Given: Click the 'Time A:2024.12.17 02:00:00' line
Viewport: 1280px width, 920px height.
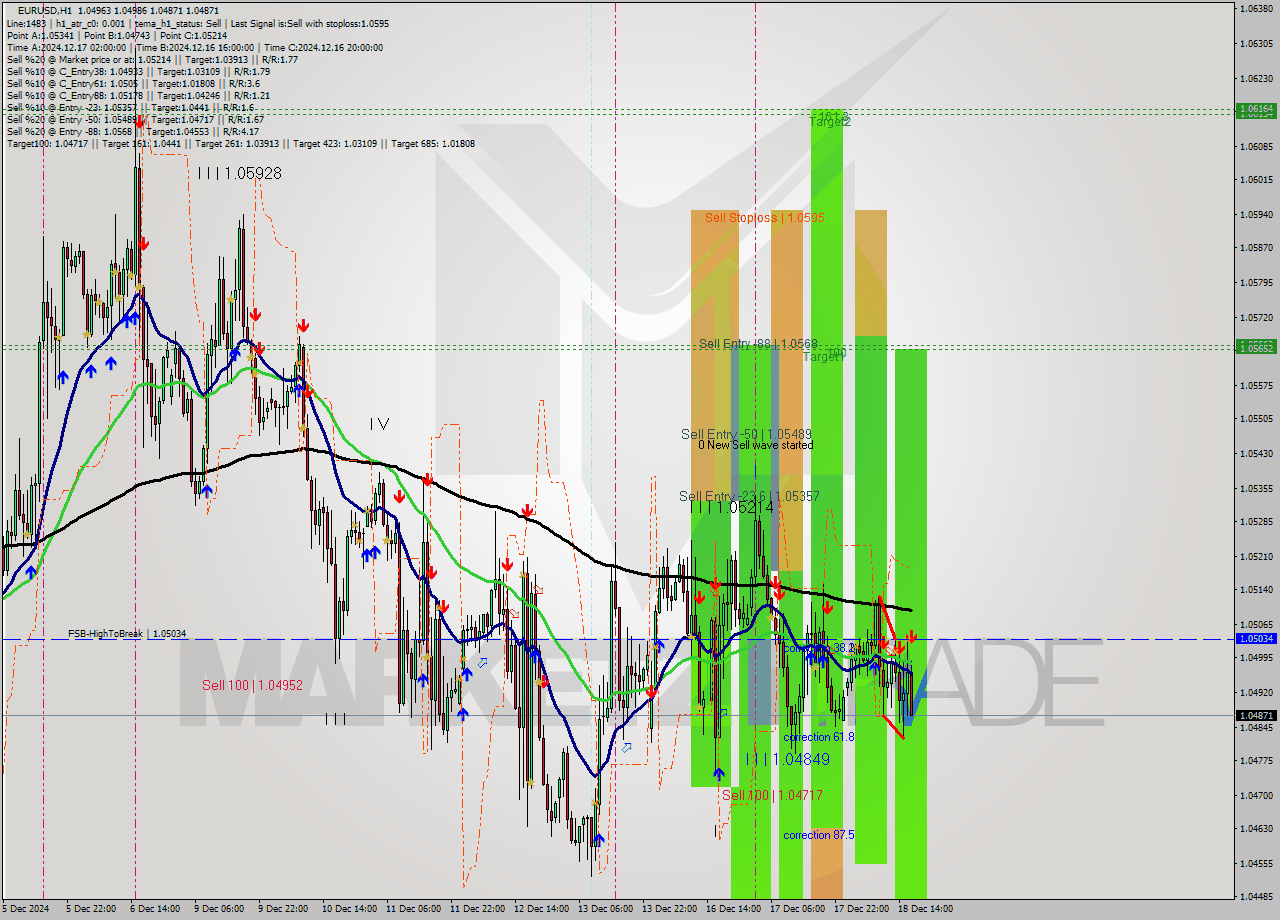Looking at the screenshot, I should 66,47.
